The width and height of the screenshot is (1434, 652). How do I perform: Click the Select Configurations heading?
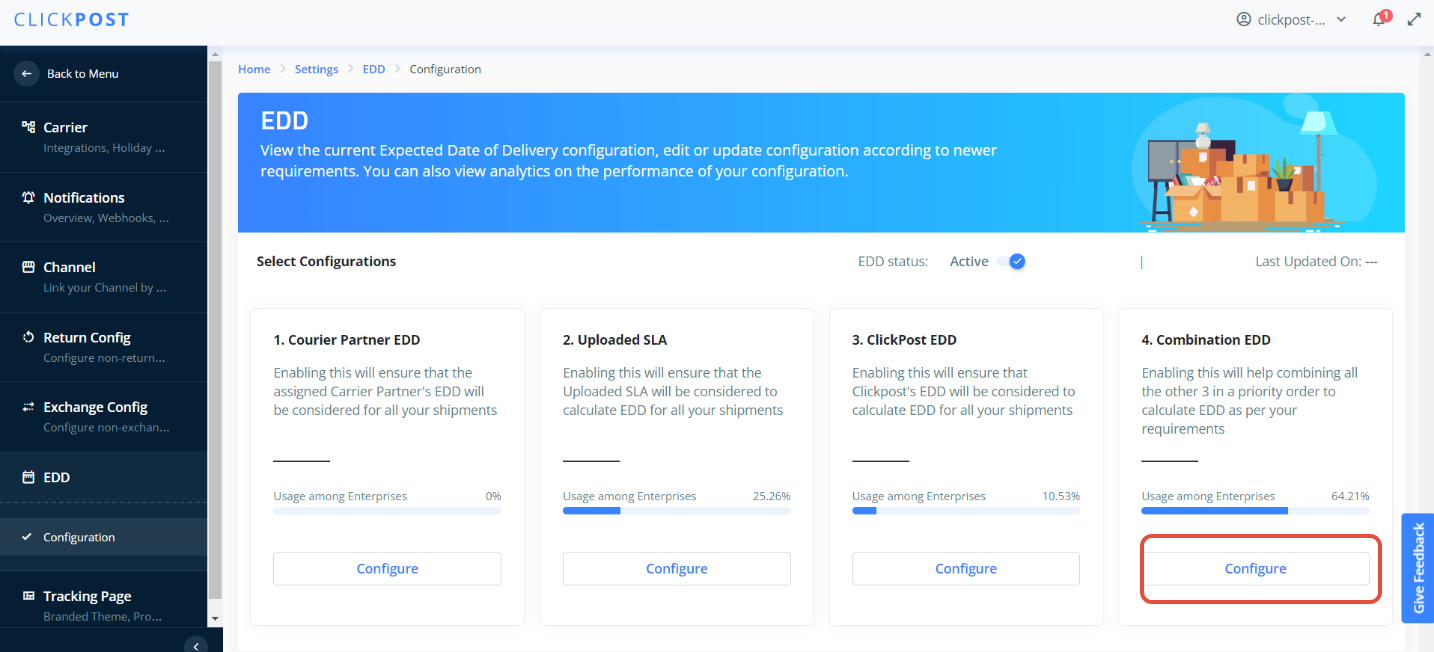[326, 261]
